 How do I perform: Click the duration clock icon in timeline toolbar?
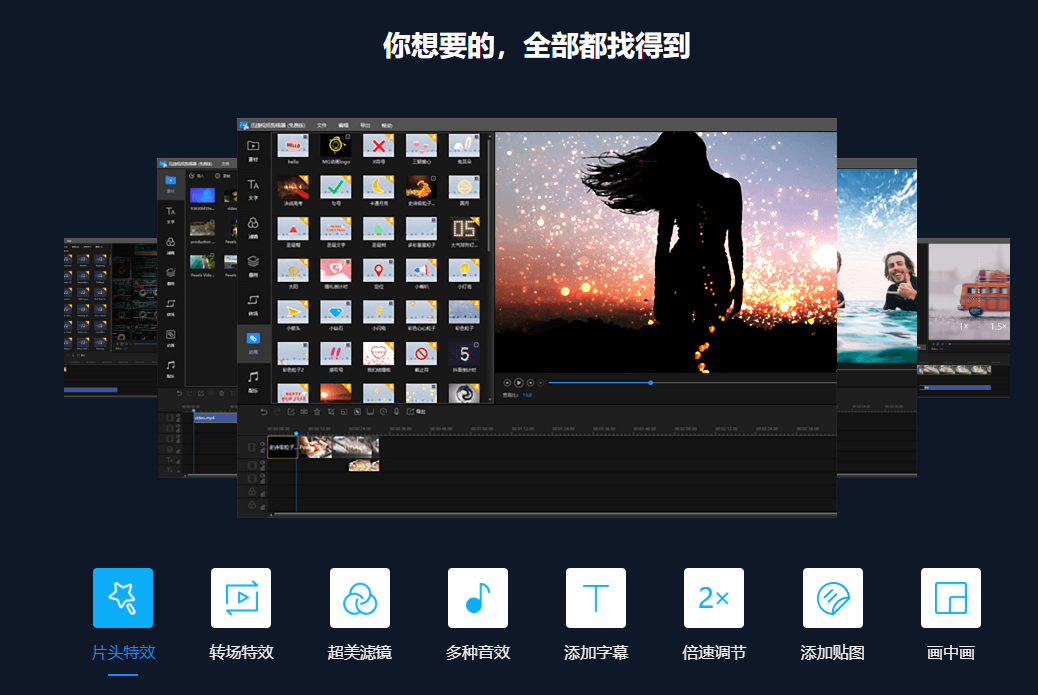point(383,412)
